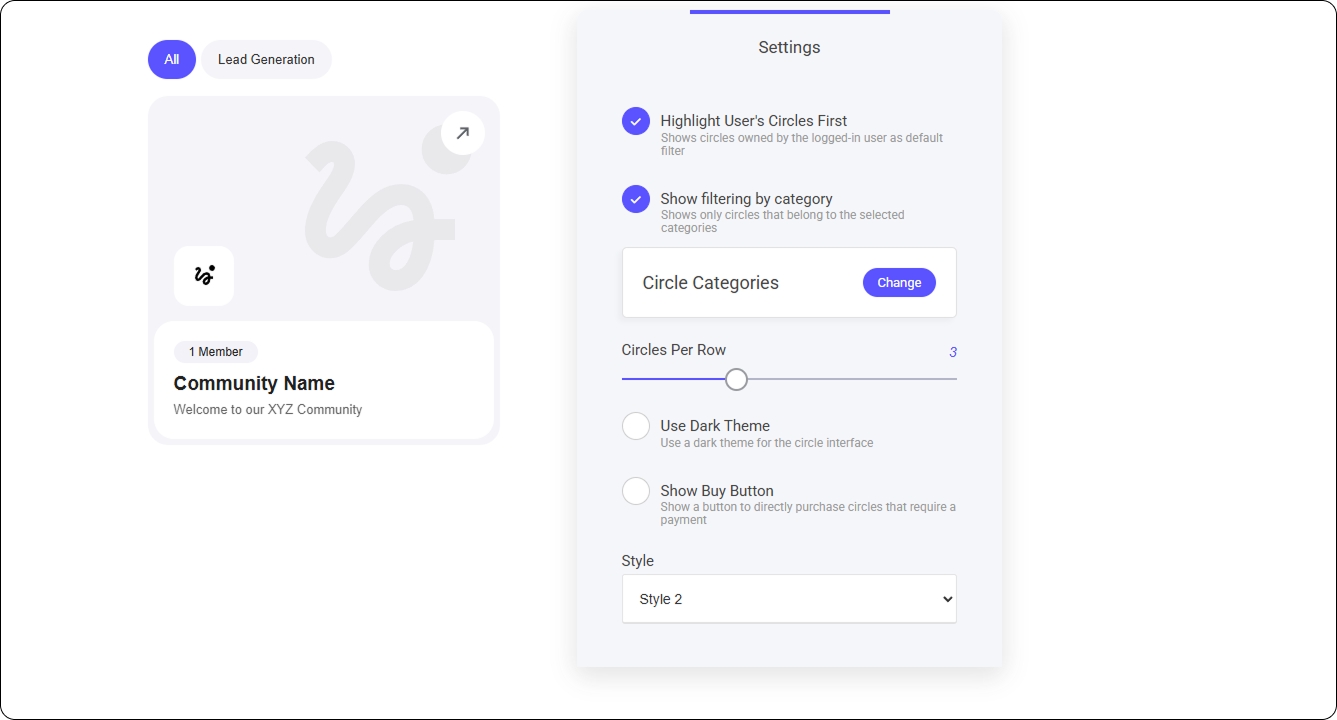Disable Show filtering by category checkbox

click(x=636, y=199)
